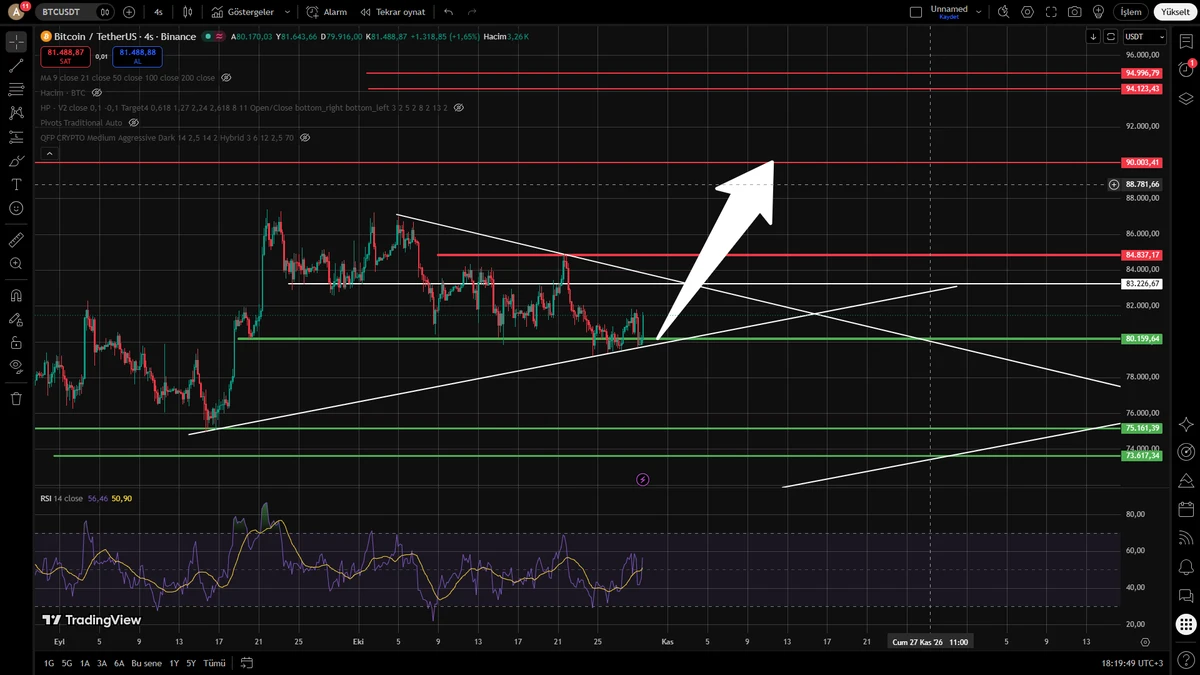Toggle visibility of the MA indicator
The width and height of the screenshot is (1200, 675).
tap(226, 77)
